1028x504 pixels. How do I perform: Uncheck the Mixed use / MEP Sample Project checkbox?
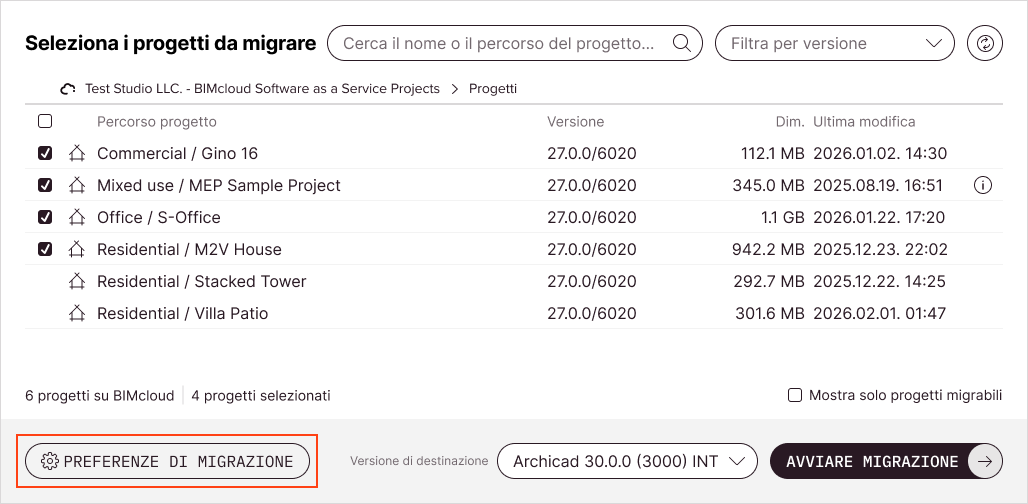[x=45, y=185]
